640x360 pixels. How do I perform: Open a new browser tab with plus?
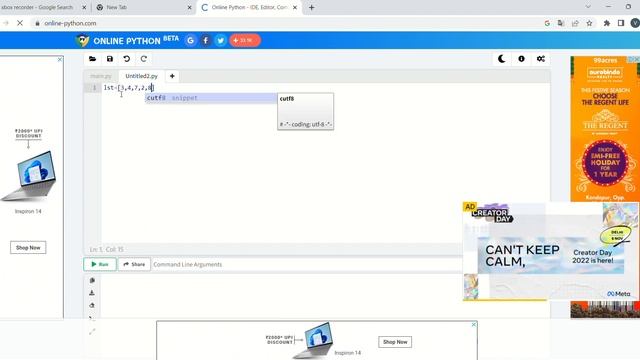(x=311, y=7)
